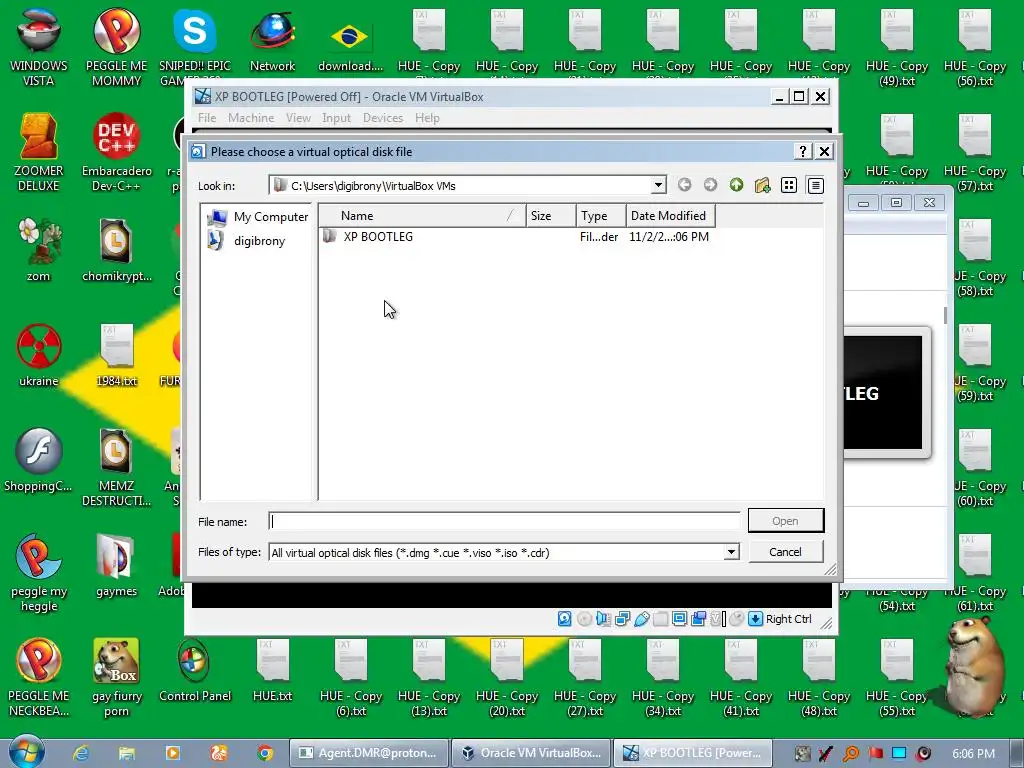
Task: Open the Input menu
Action: pos(336,118)
